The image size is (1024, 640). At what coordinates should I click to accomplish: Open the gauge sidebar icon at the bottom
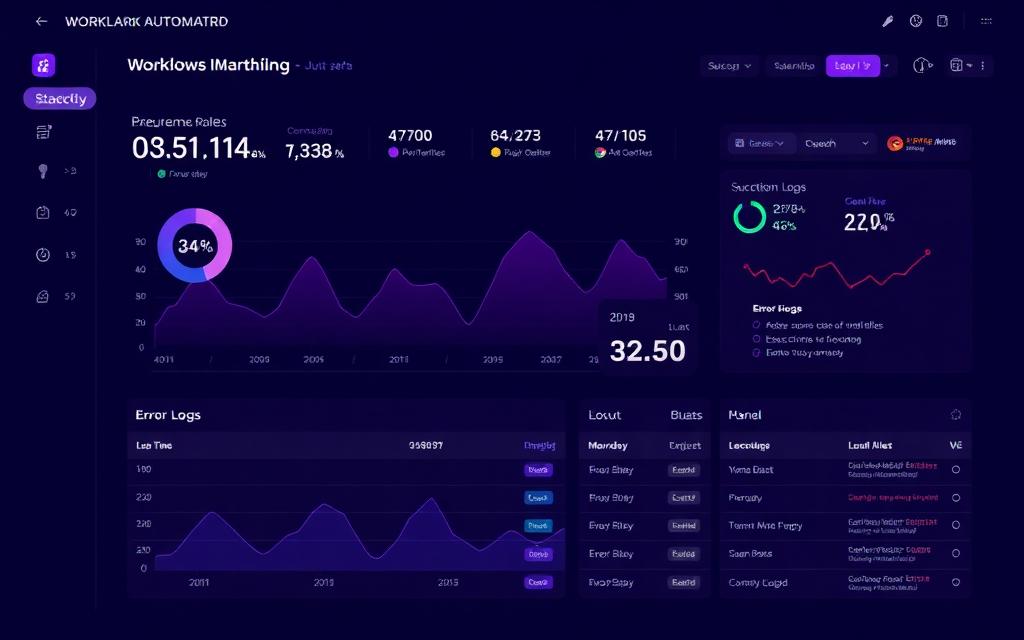click(x=42, y=296)
